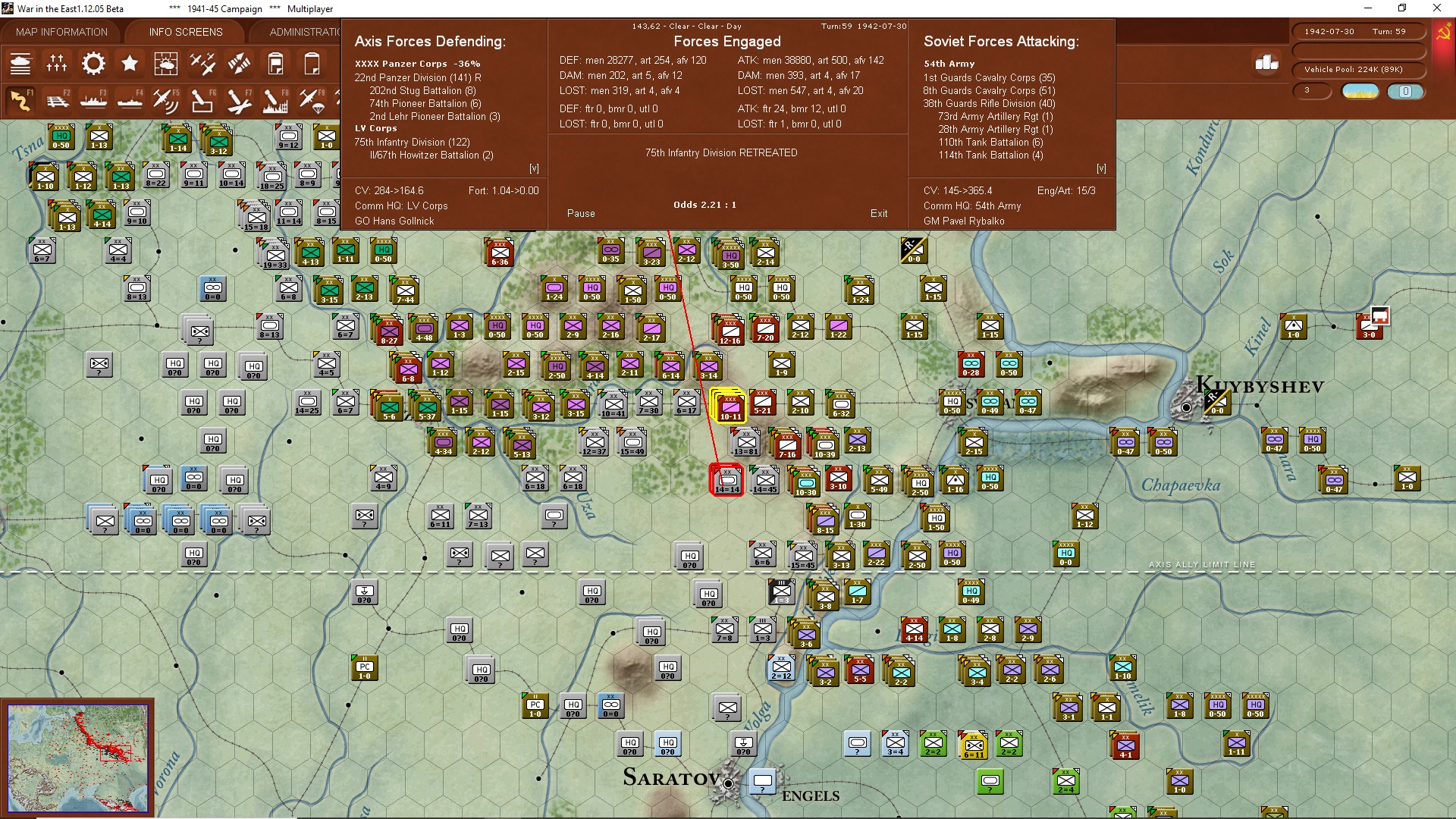This screenshot has width=1456, height=819.
Task: Open the production gear icon
Action: click(x=93, y=64)
